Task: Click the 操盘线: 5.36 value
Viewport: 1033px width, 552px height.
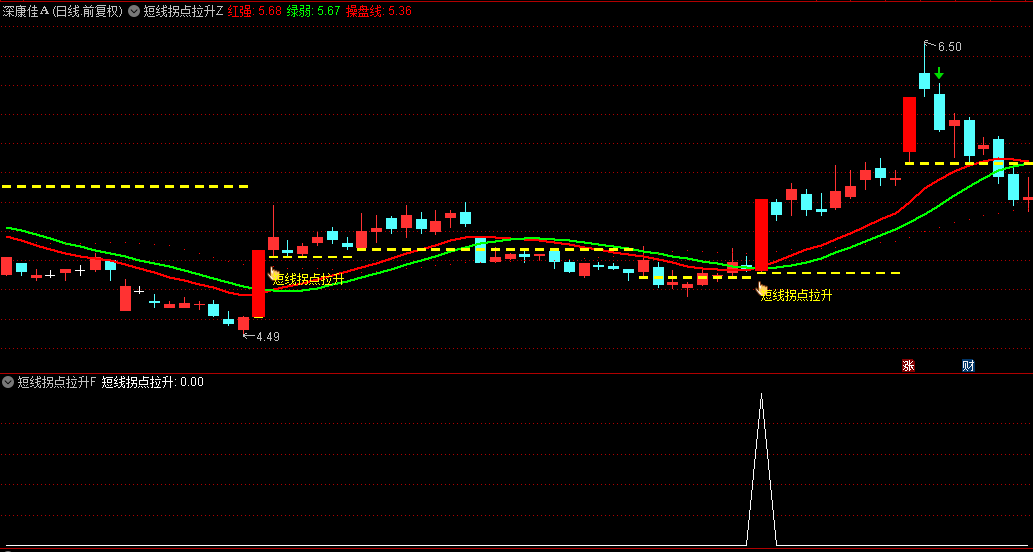Action: coord(379,11)
